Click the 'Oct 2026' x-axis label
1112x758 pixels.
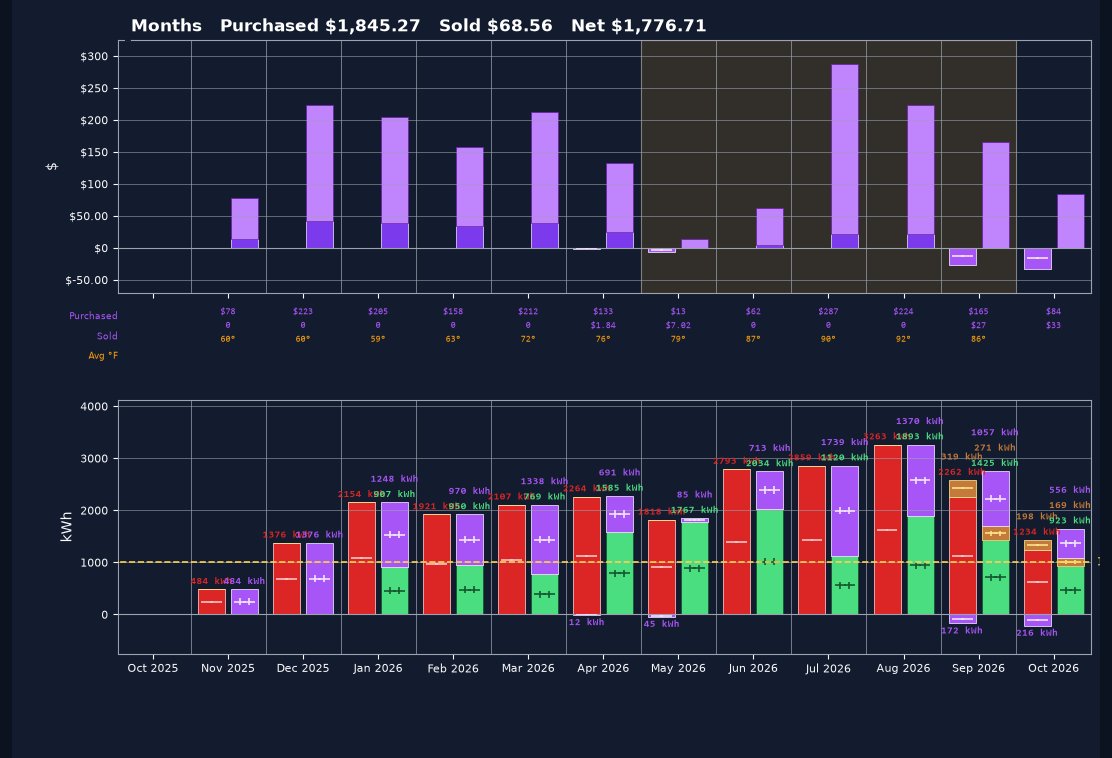pos(1053,668)
